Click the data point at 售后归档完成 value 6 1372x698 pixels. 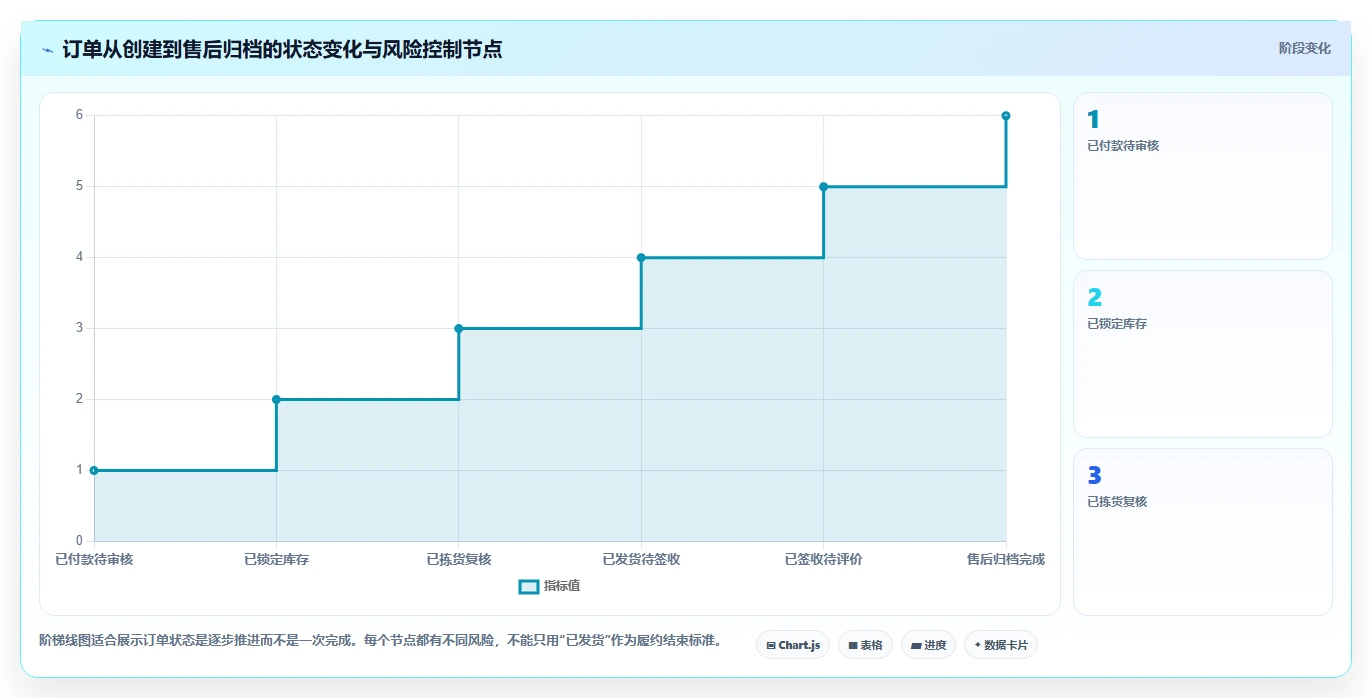(1006, 115)
